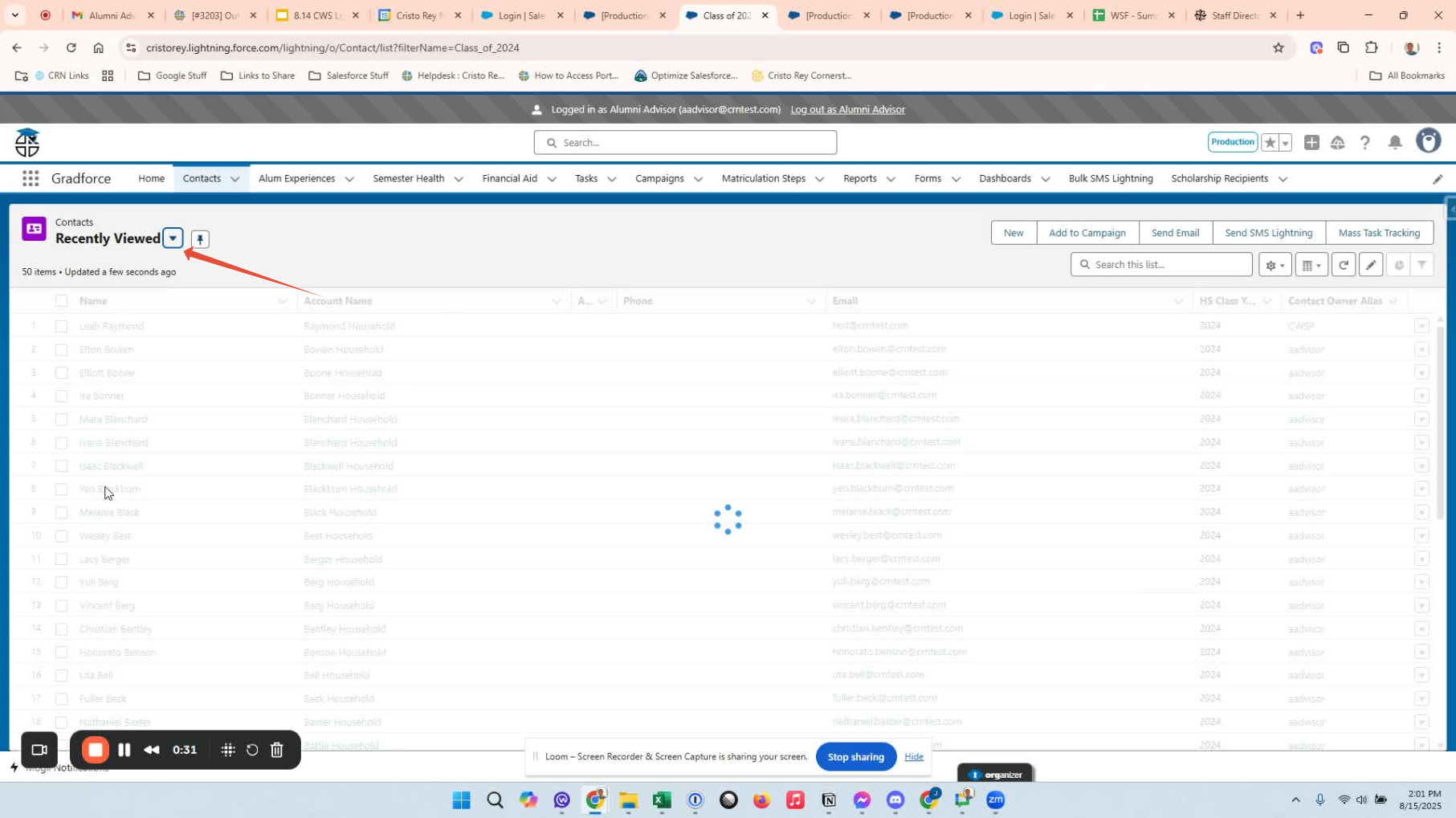Pin the Recently Viewed list view
This screenshot has height=818, width=1456.
click(200, 239)
